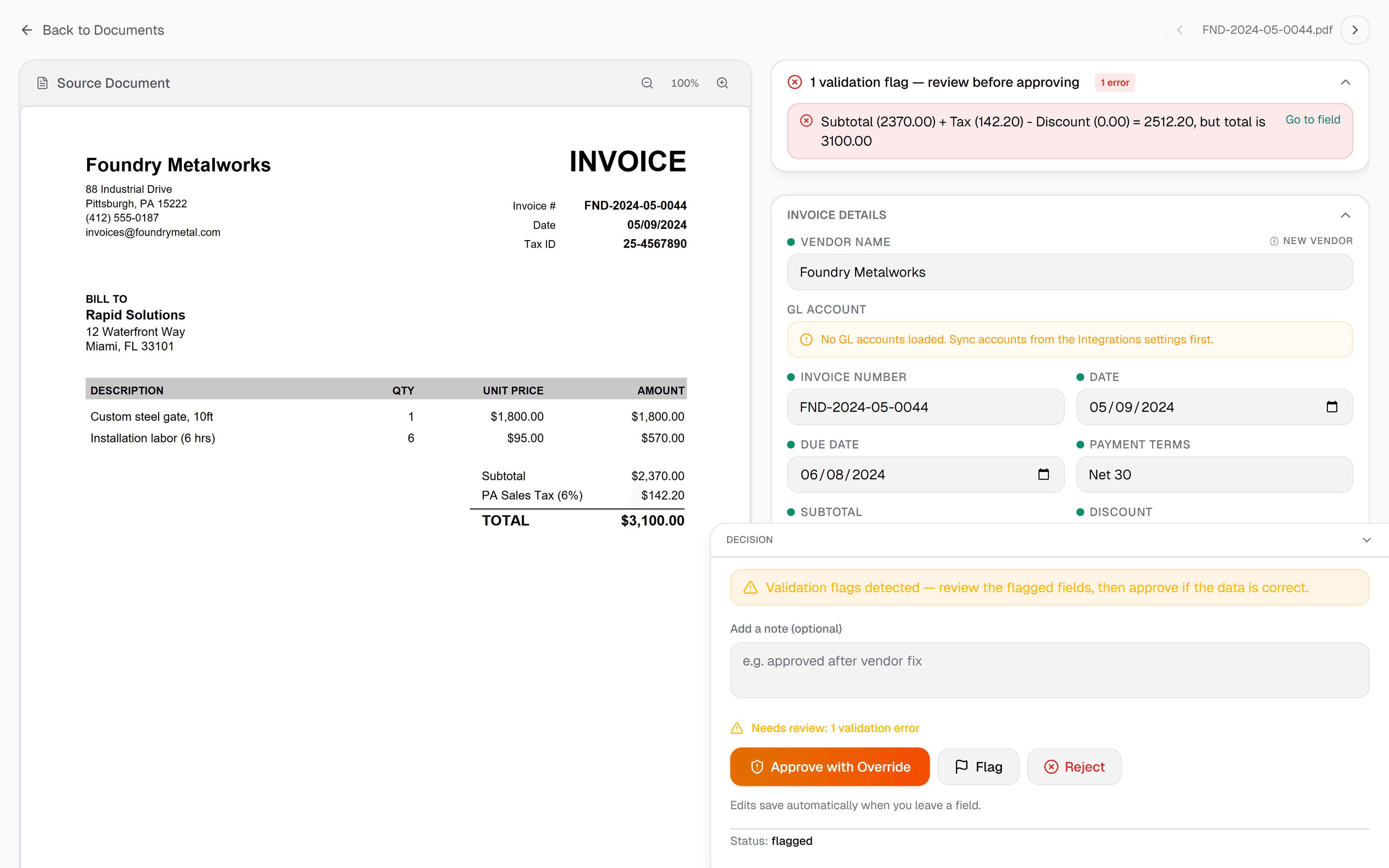Click warning triangle in validation flags banner
The width and height of the screenshot is (1389, 868).
(x=750, y=588)
